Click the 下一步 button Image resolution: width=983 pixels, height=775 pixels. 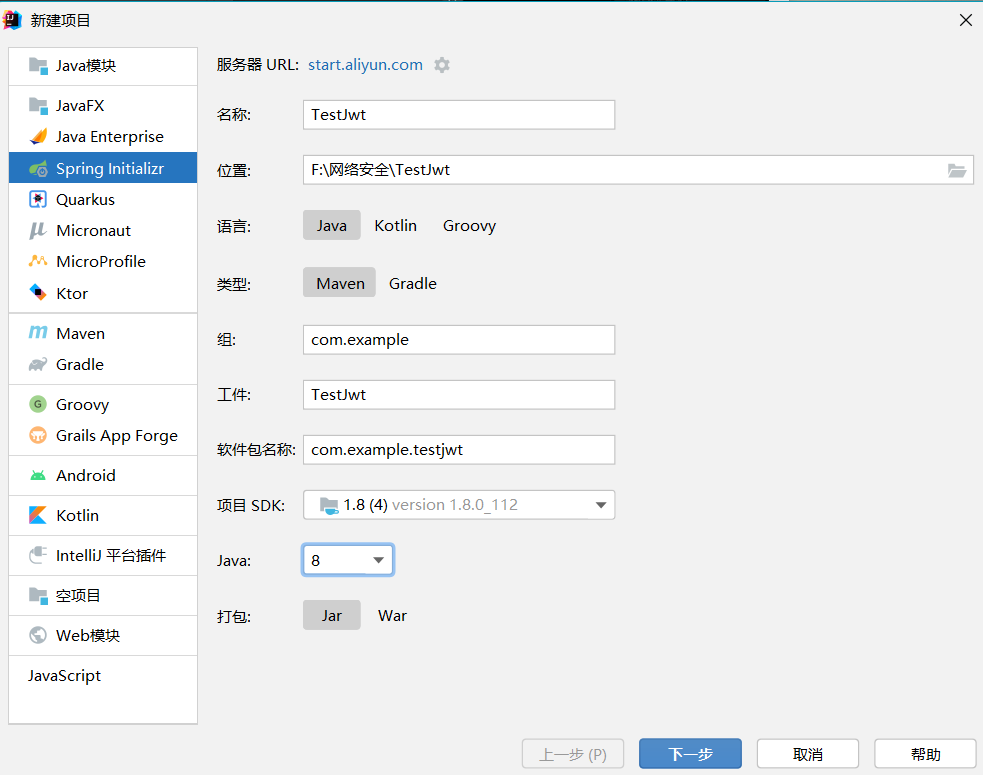[690, 753]
